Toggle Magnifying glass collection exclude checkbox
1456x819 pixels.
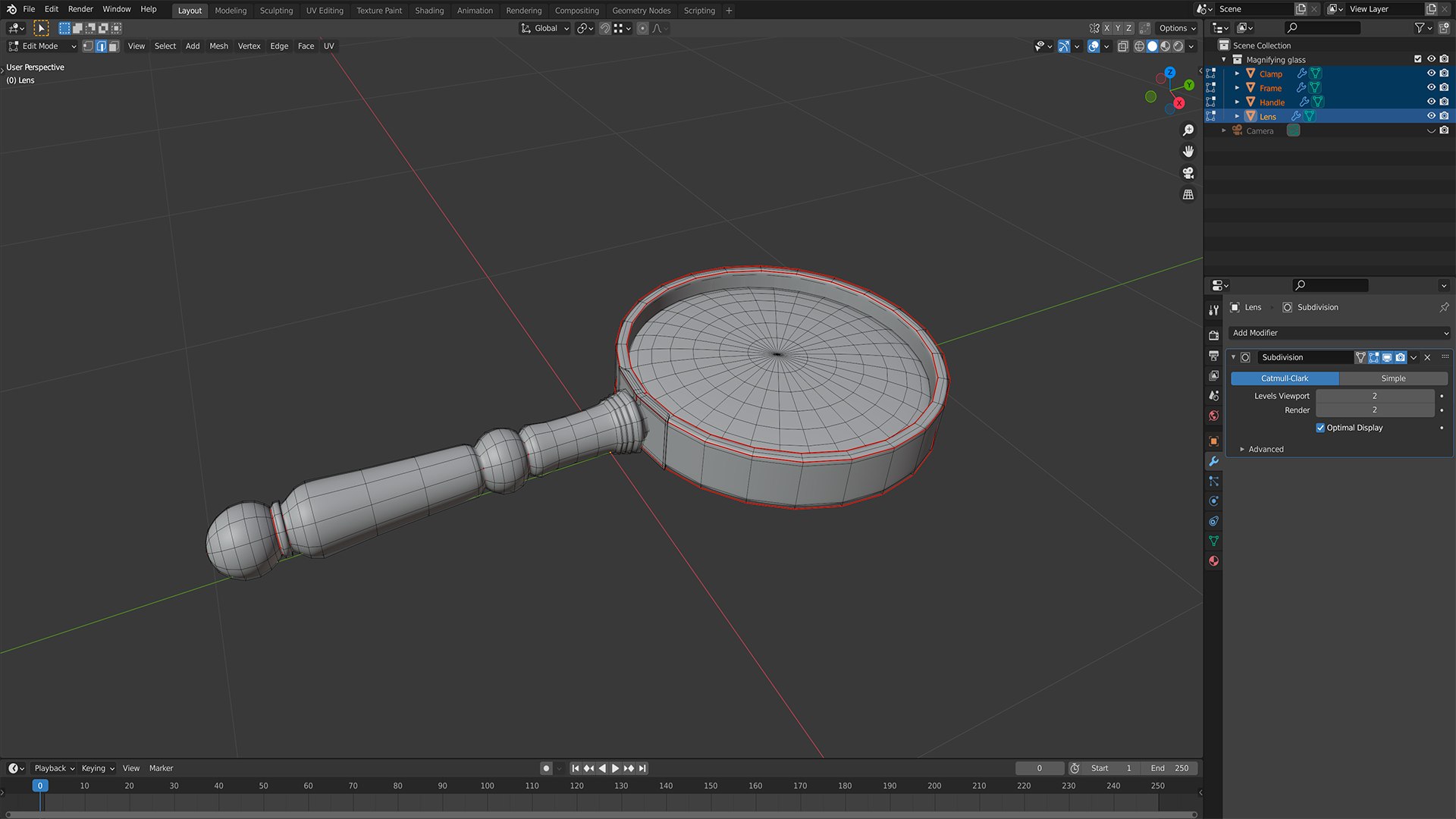point(1417,59)
